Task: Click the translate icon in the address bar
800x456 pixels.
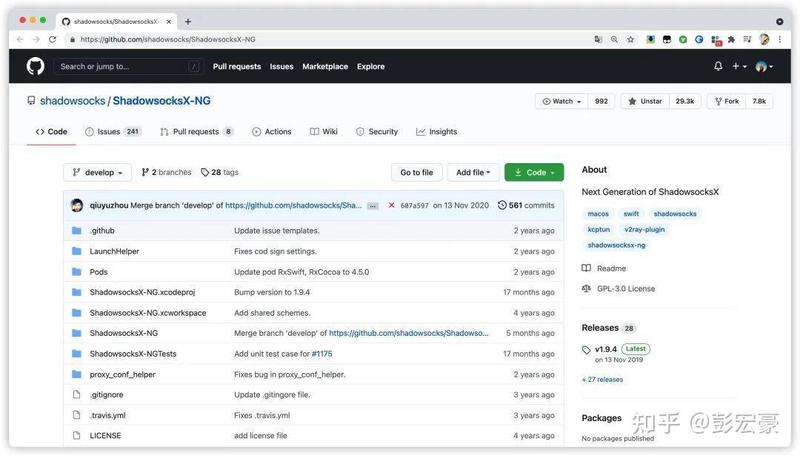Action: pos(598,39)
